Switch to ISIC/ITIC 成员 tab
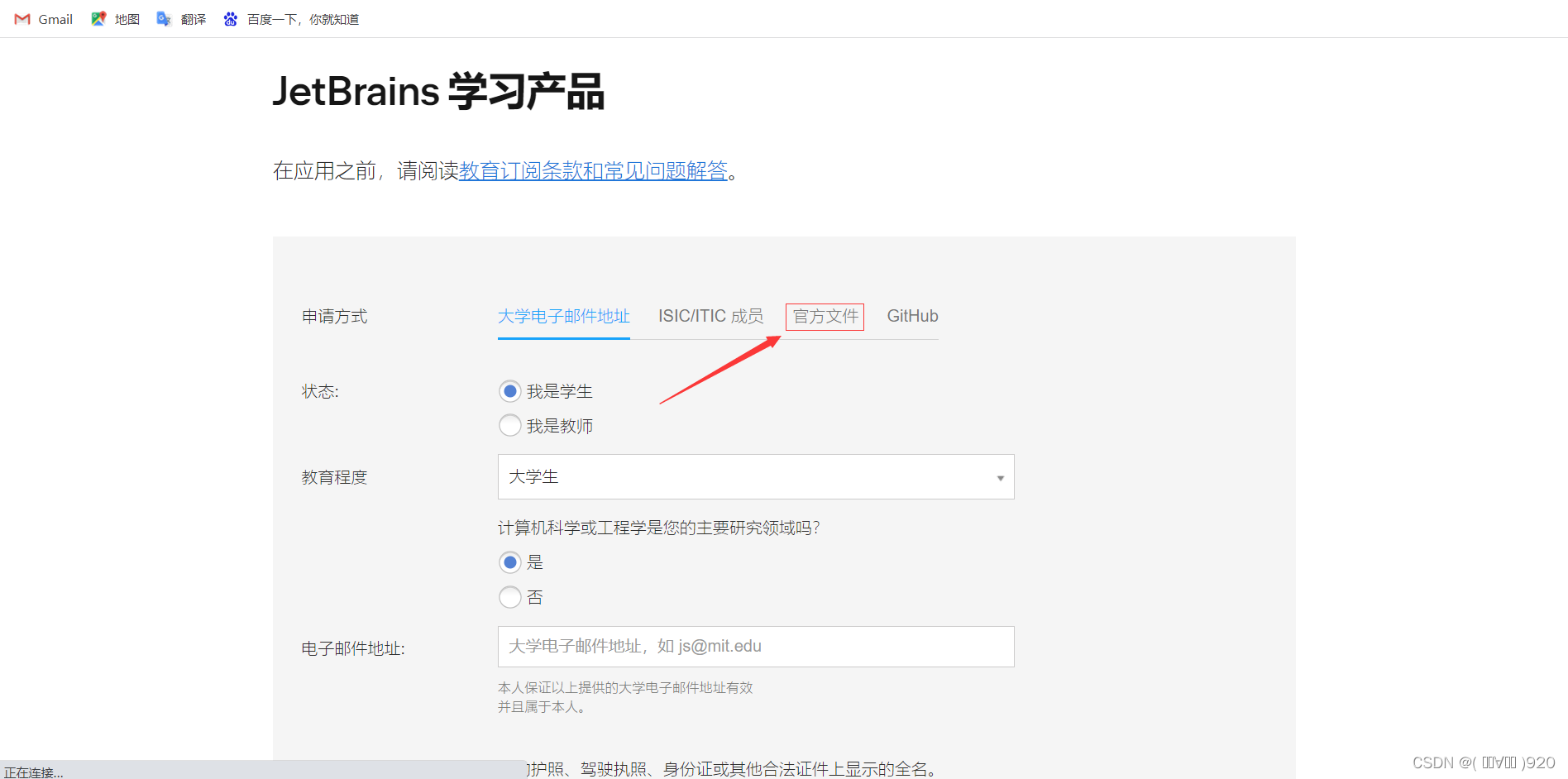This screenshot has height=779, width=1568. point(710,317)
